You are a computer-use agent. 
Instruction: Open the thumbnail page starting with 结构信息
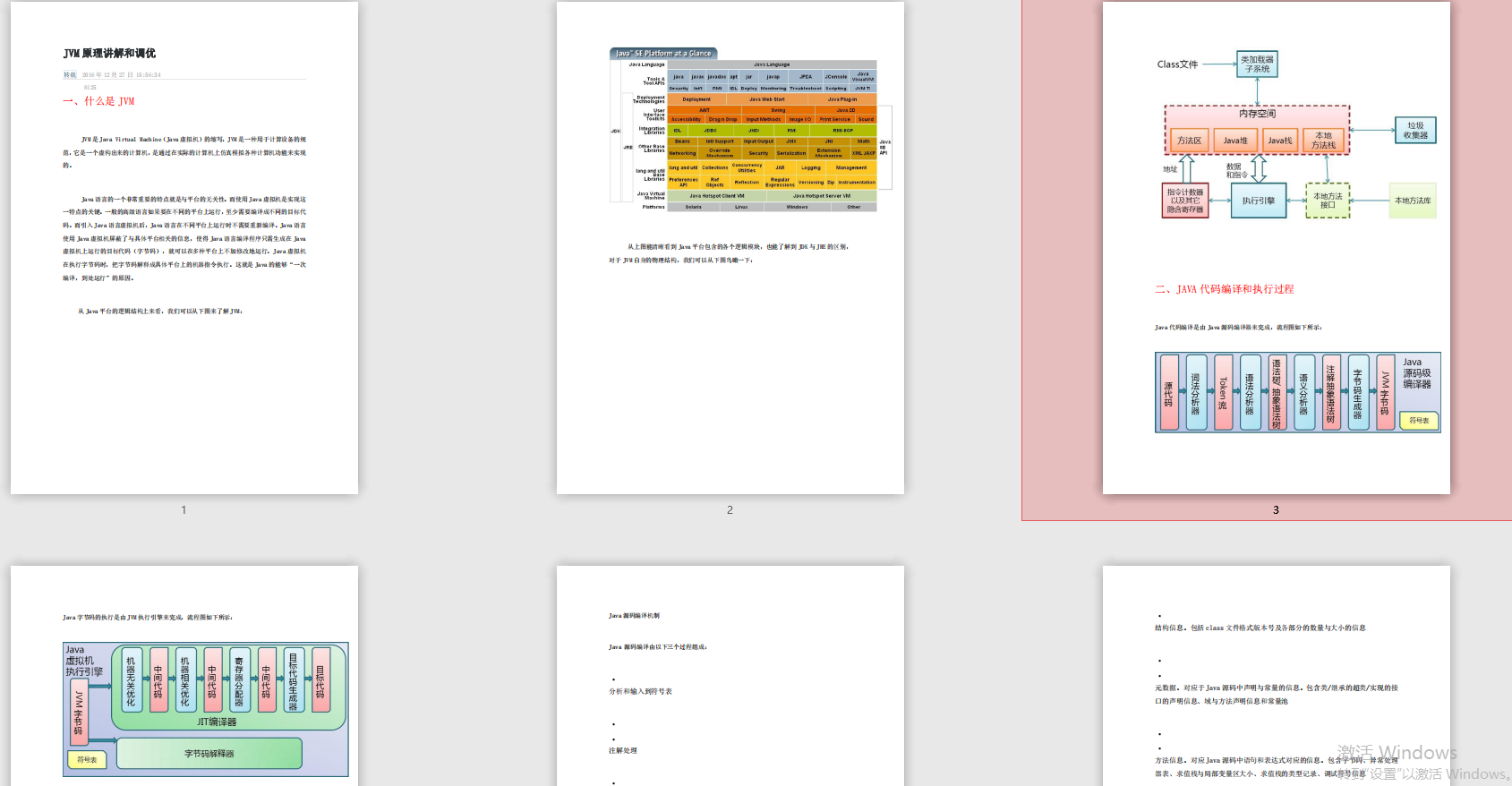click(1277, 676)
